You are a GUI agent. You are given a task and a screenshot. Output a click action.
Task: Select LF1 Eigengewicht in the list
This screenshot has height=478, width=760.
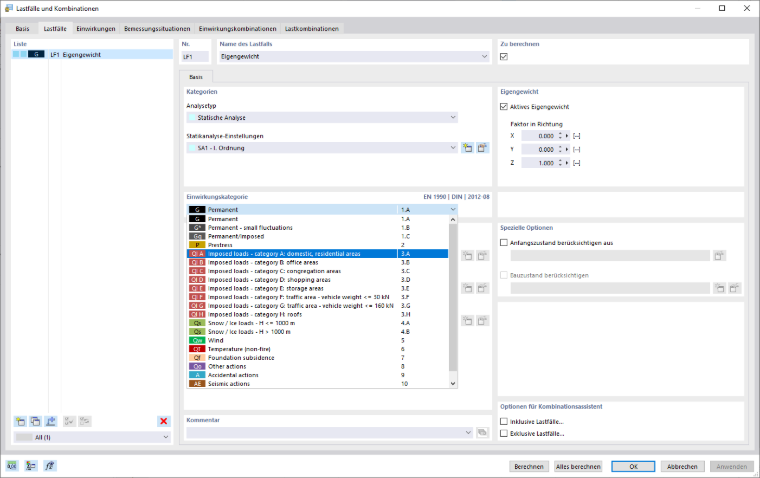coord(92,54)
